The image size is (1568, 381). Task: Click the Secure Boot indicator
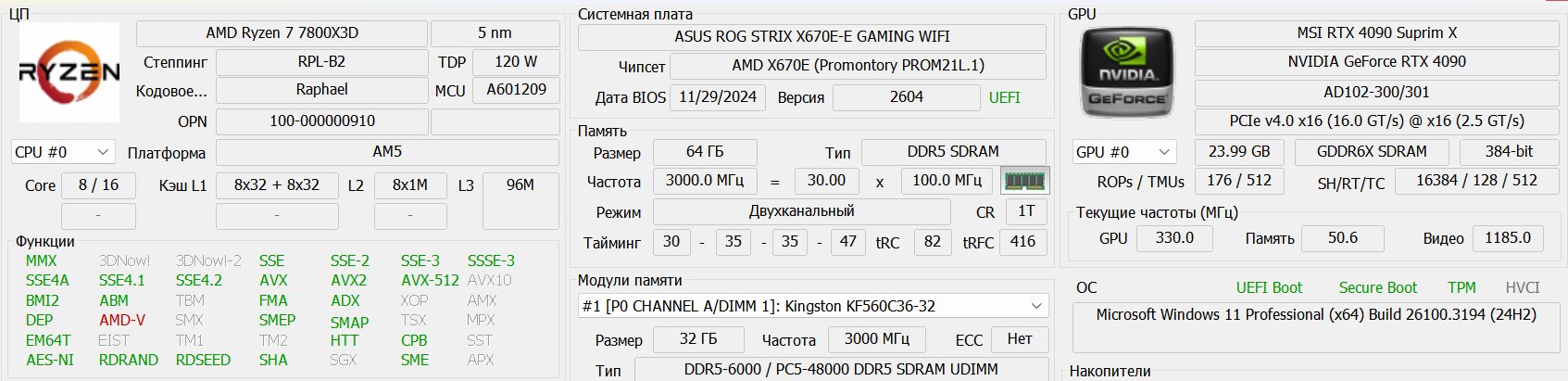pos(1377,287)
